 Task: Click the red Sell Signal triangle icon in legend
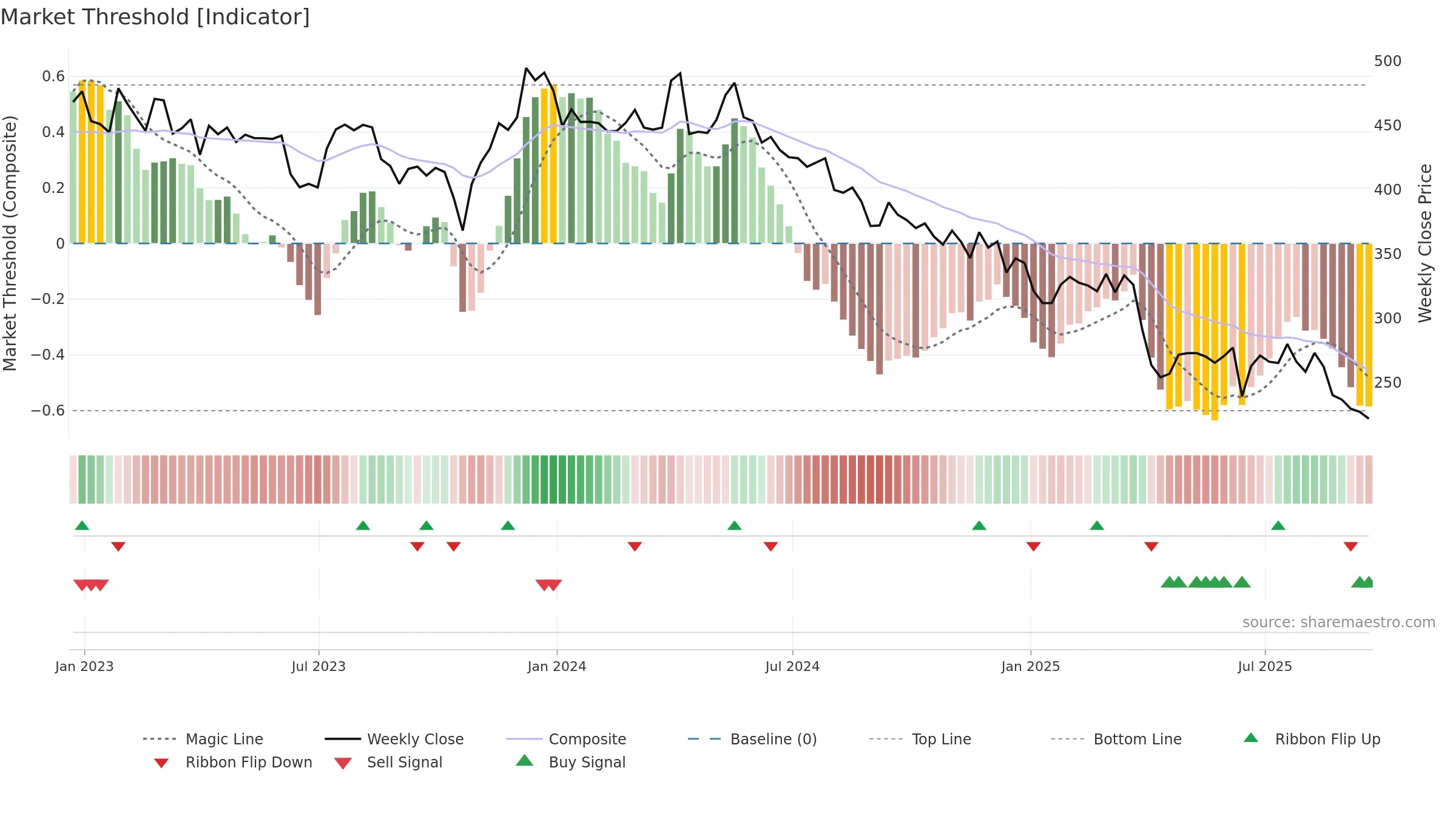[x=343, y=763]
